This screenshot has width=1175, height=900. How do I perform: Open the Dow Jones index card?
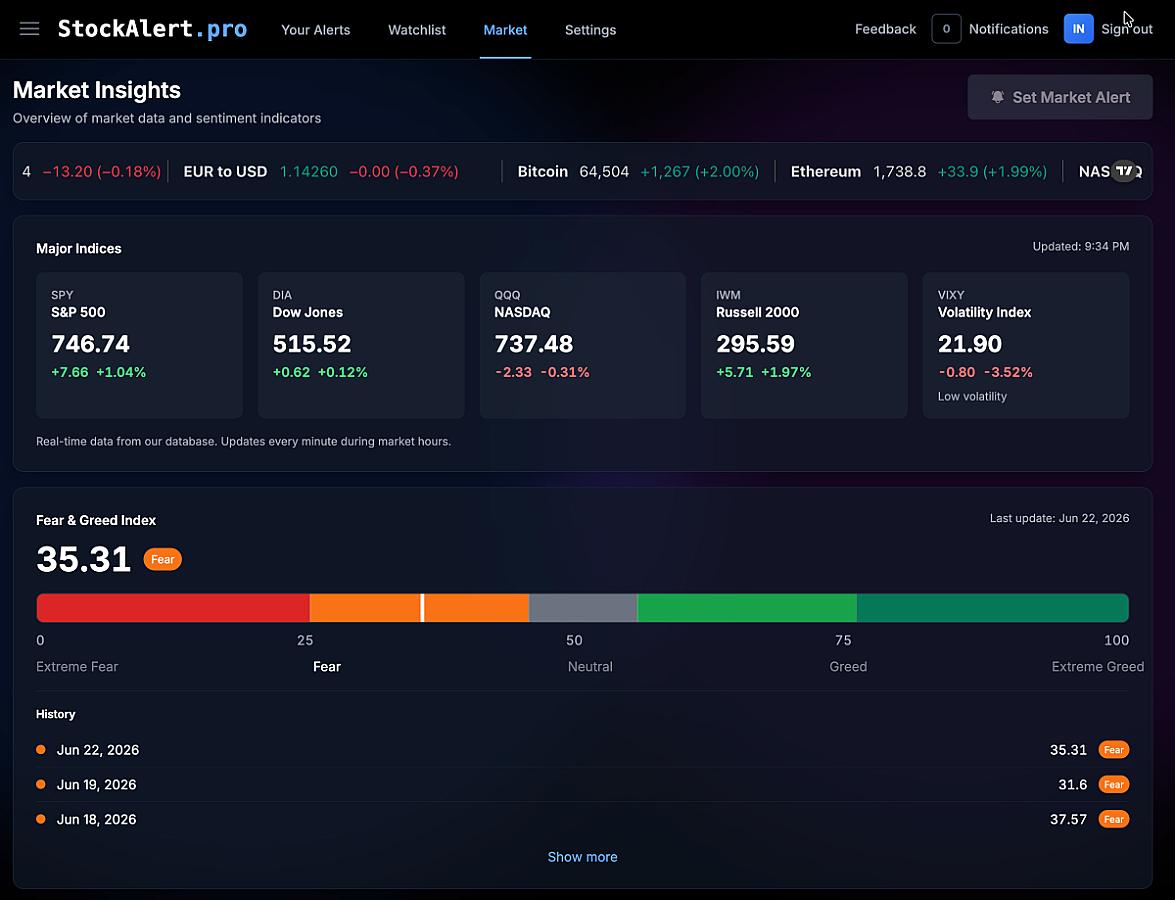(361, 345)
